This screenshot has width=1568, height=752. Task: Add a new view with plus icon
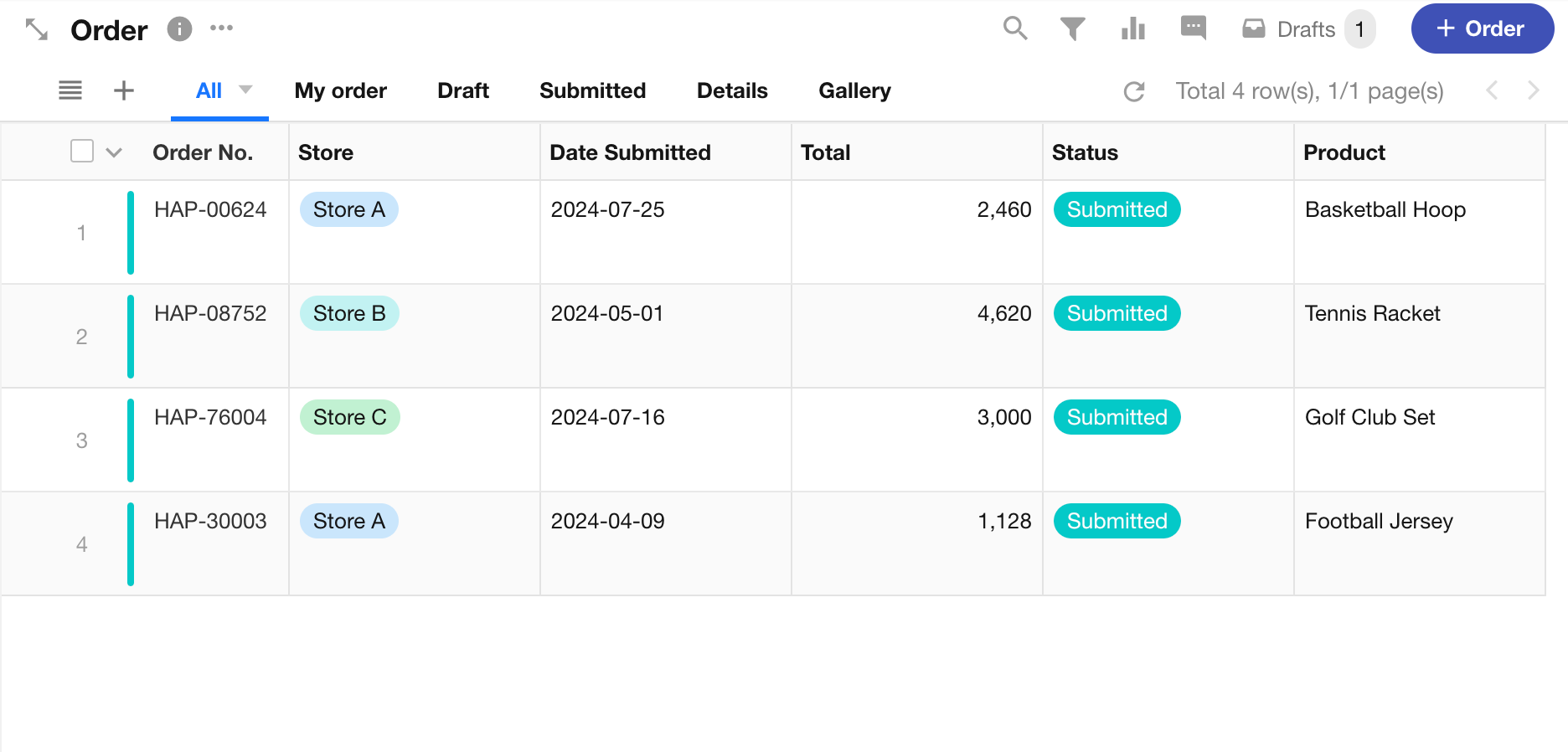click(x=124, y=90)
